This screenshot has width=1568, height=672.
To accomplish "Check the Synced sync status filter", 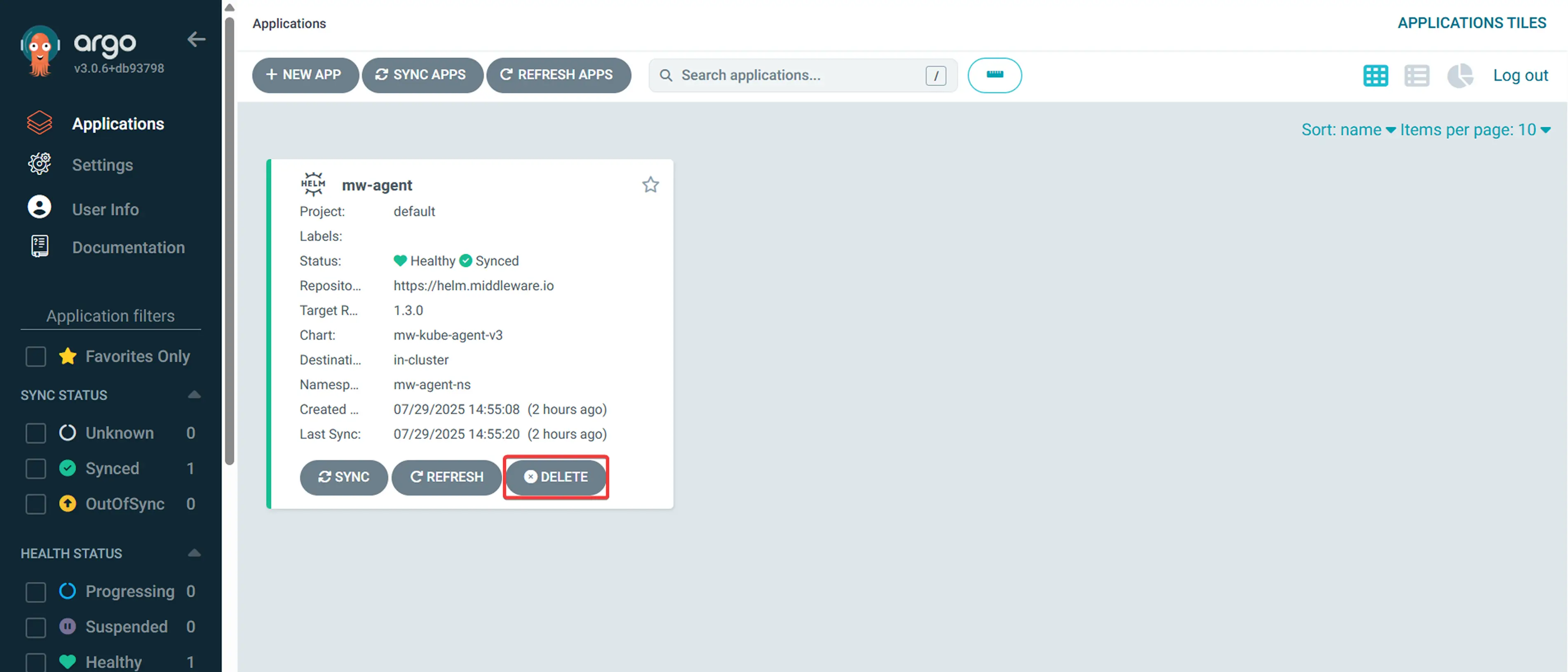I will (36, 469).
